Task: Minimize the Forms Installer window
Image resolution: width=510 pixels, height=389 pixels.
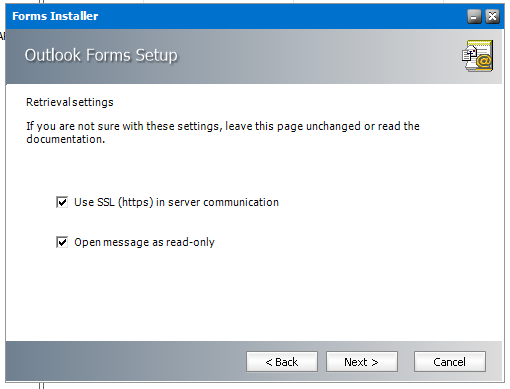Action: (474, 16)
